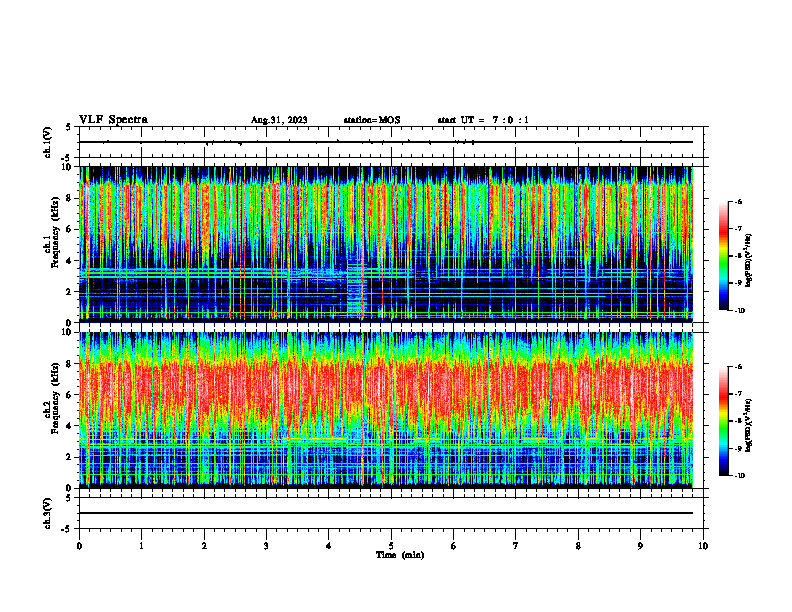
Task: Click time axis tick label "3"
Action: (266, 546)
